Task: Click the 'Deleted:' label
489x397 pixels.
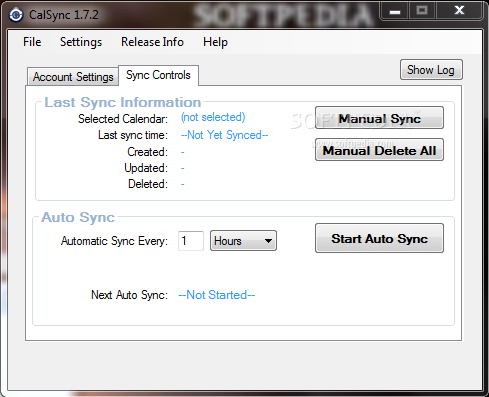Action: (148, 184)
